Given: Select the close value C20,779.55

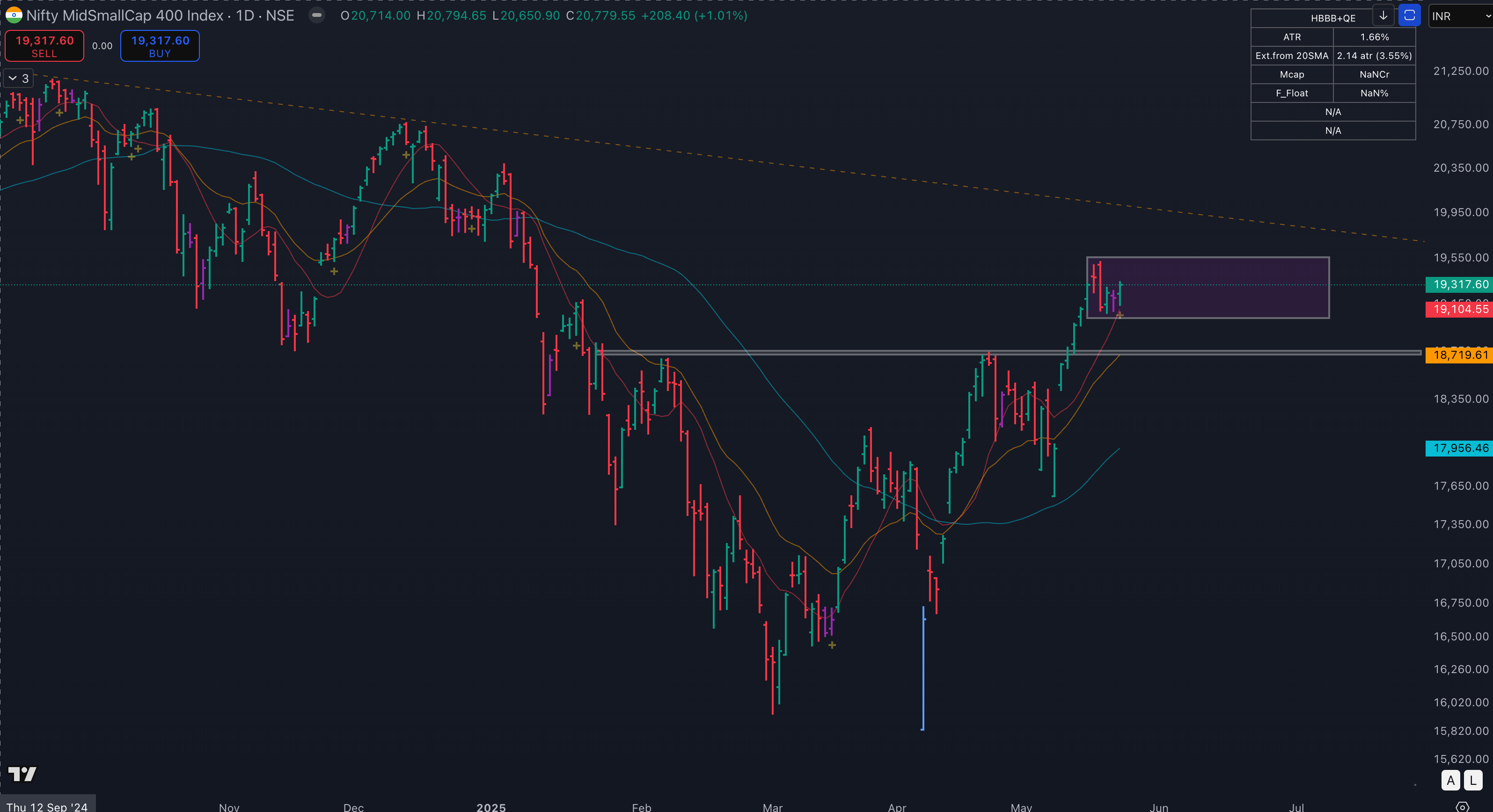Looking at the screenshot, I should tap(600, 15).
